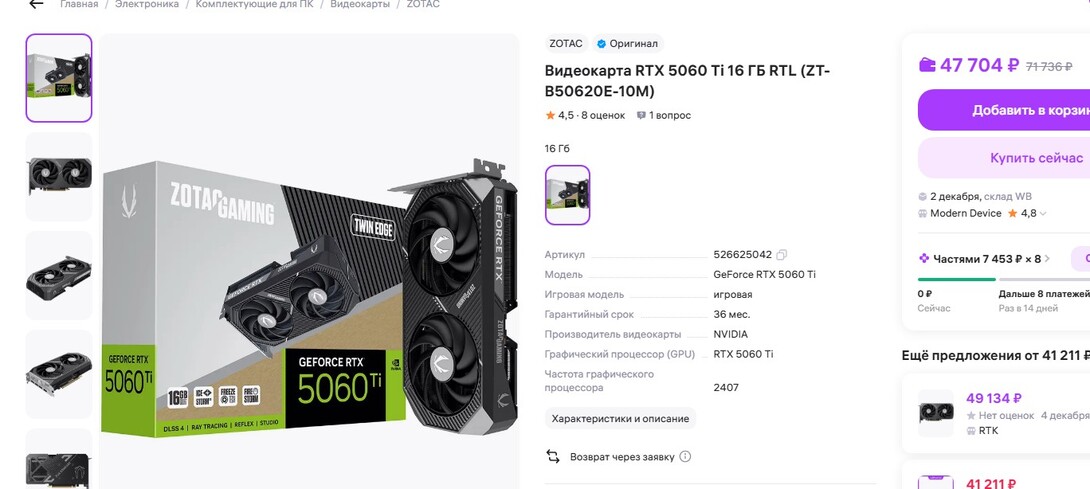
Task: Click the installment payment progress bar
Action: pos(1004,280)
